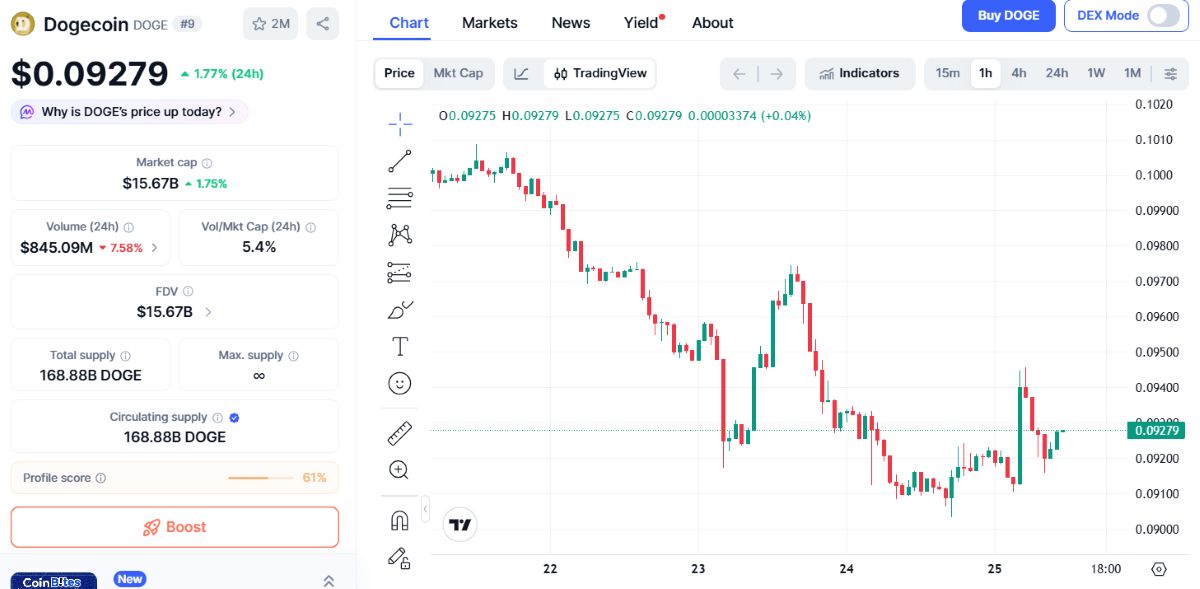Click the #9 rank badge
Image resolution: width=1200 pixels, height=589 pixels.
[186, 24]
